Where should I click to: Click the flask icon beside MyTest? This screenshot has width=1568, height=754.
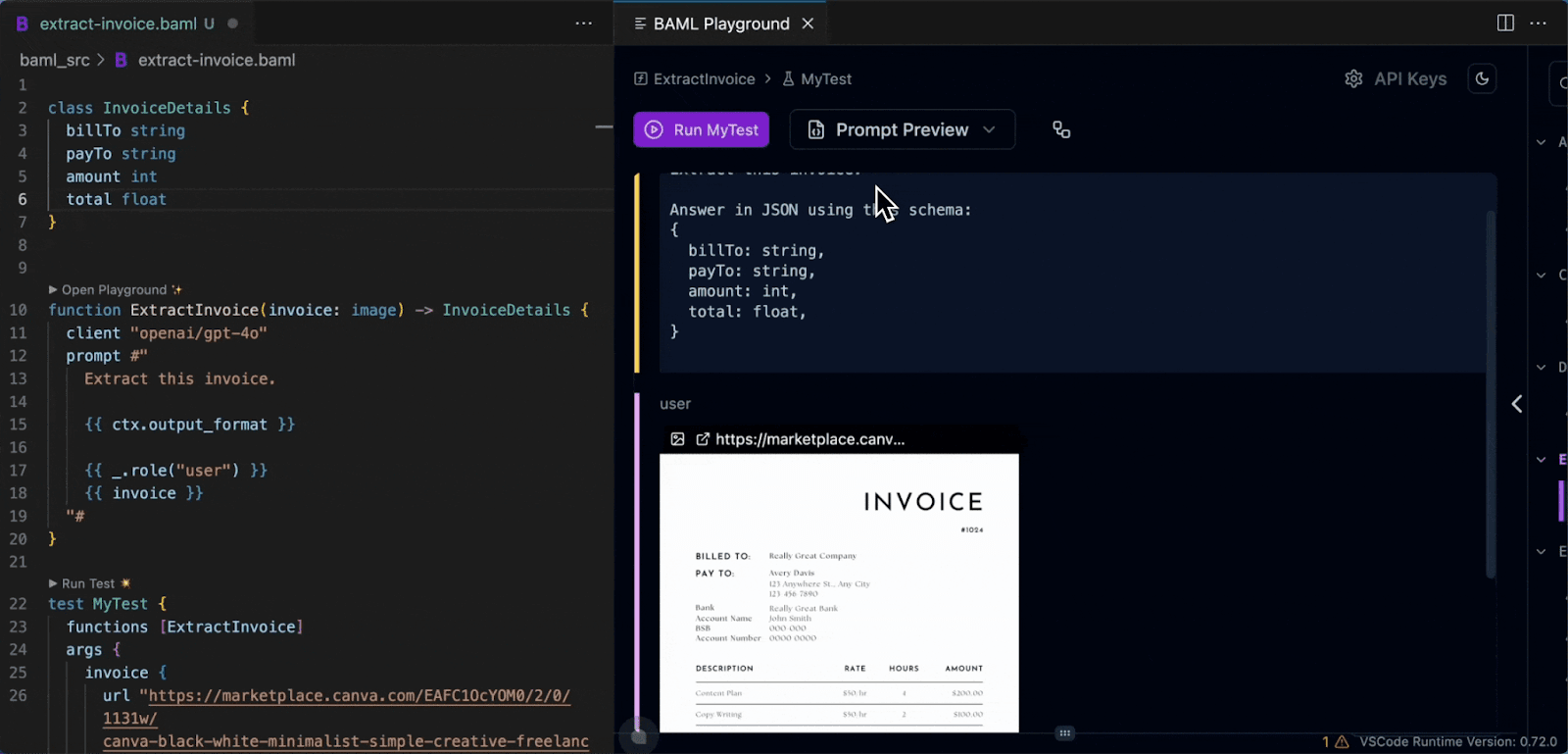[788, 78]
